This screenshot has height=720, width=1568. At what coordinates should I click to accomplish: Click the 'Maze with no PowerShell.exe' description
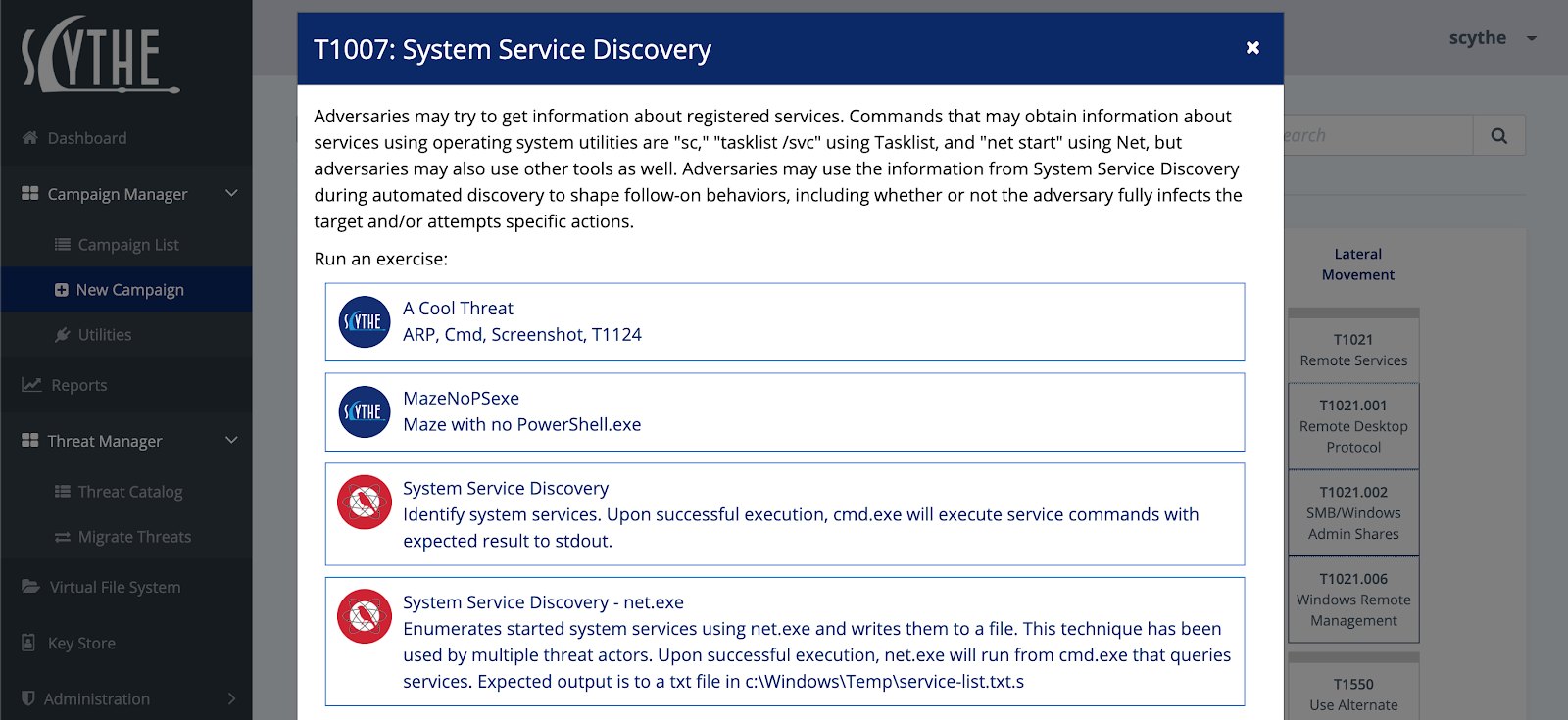click(x=522, y=424)
